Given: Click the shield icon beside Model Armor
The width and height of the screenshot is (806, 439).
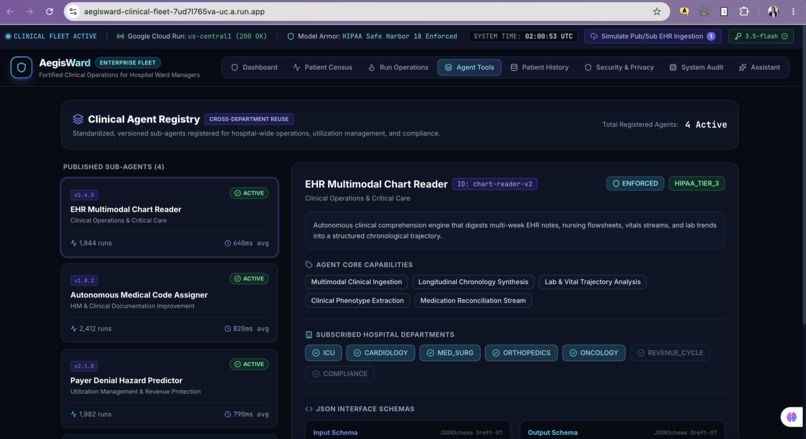Looking at the screenshot, I should click(x=290, y=36).
